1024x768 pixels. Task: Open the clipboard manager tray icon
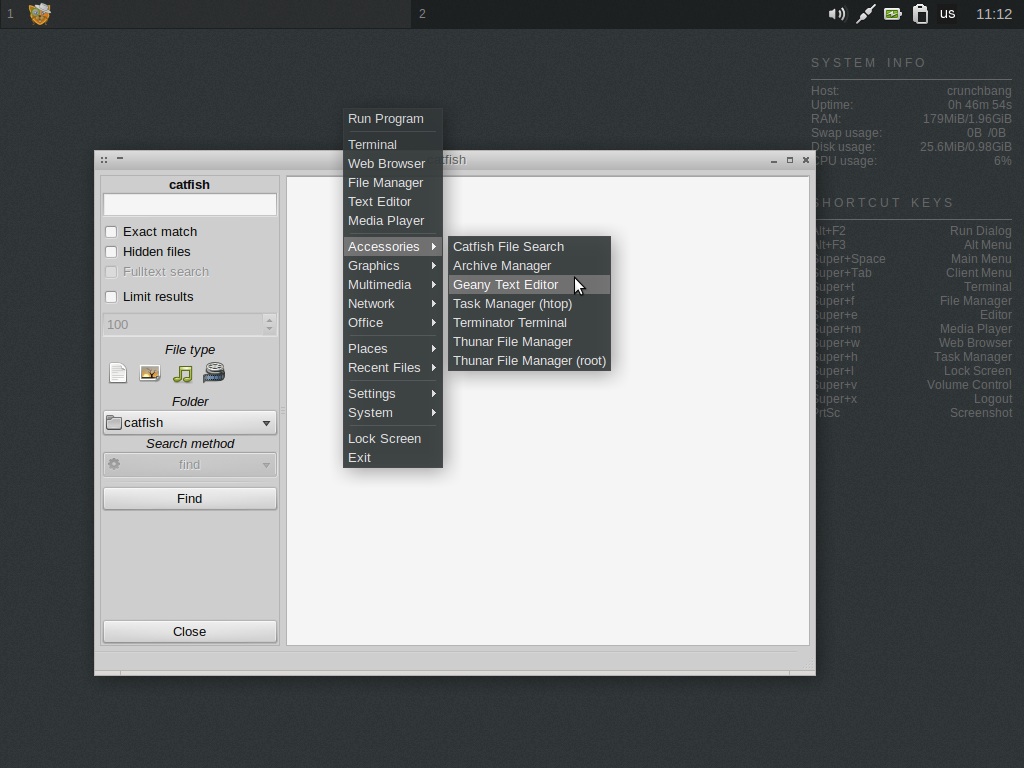tap(920, 14)
